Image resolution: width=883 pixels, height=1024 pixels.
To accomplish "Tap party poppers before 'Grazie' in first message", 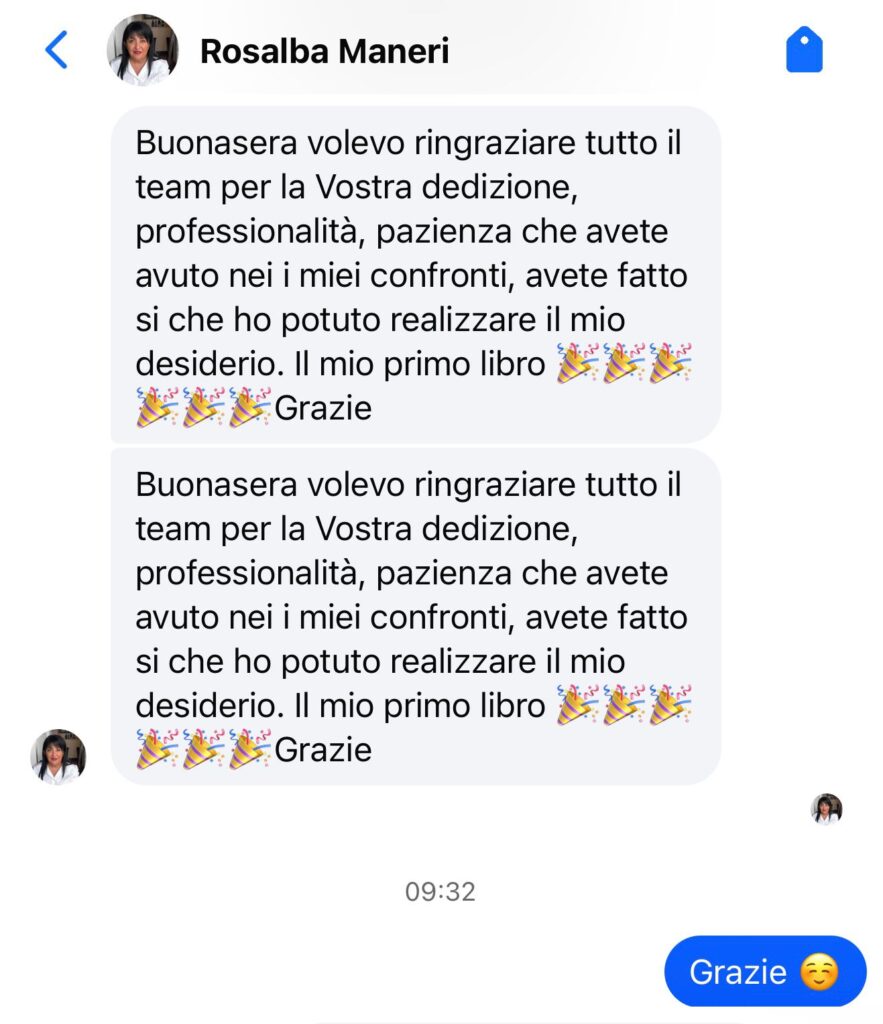I will [x=203, y=408].
